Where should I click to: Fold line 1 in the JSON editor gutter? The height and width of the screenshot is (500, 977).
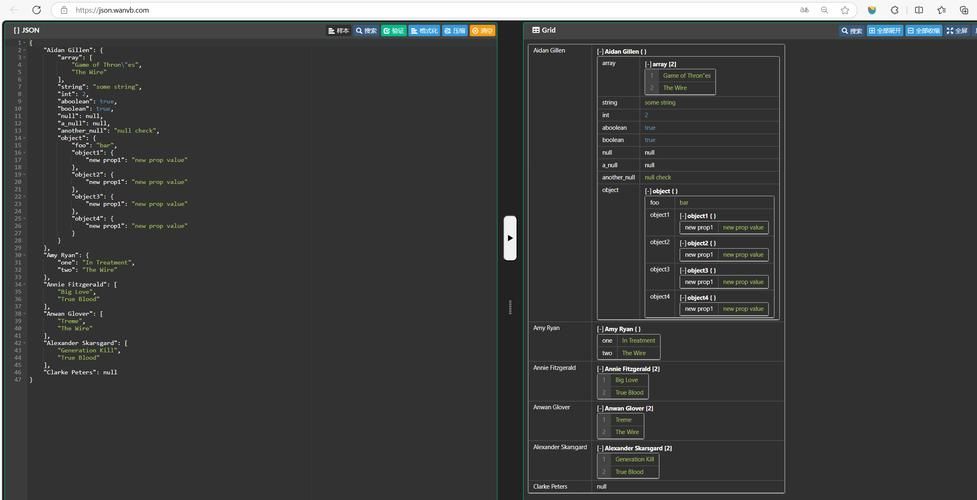24,42
